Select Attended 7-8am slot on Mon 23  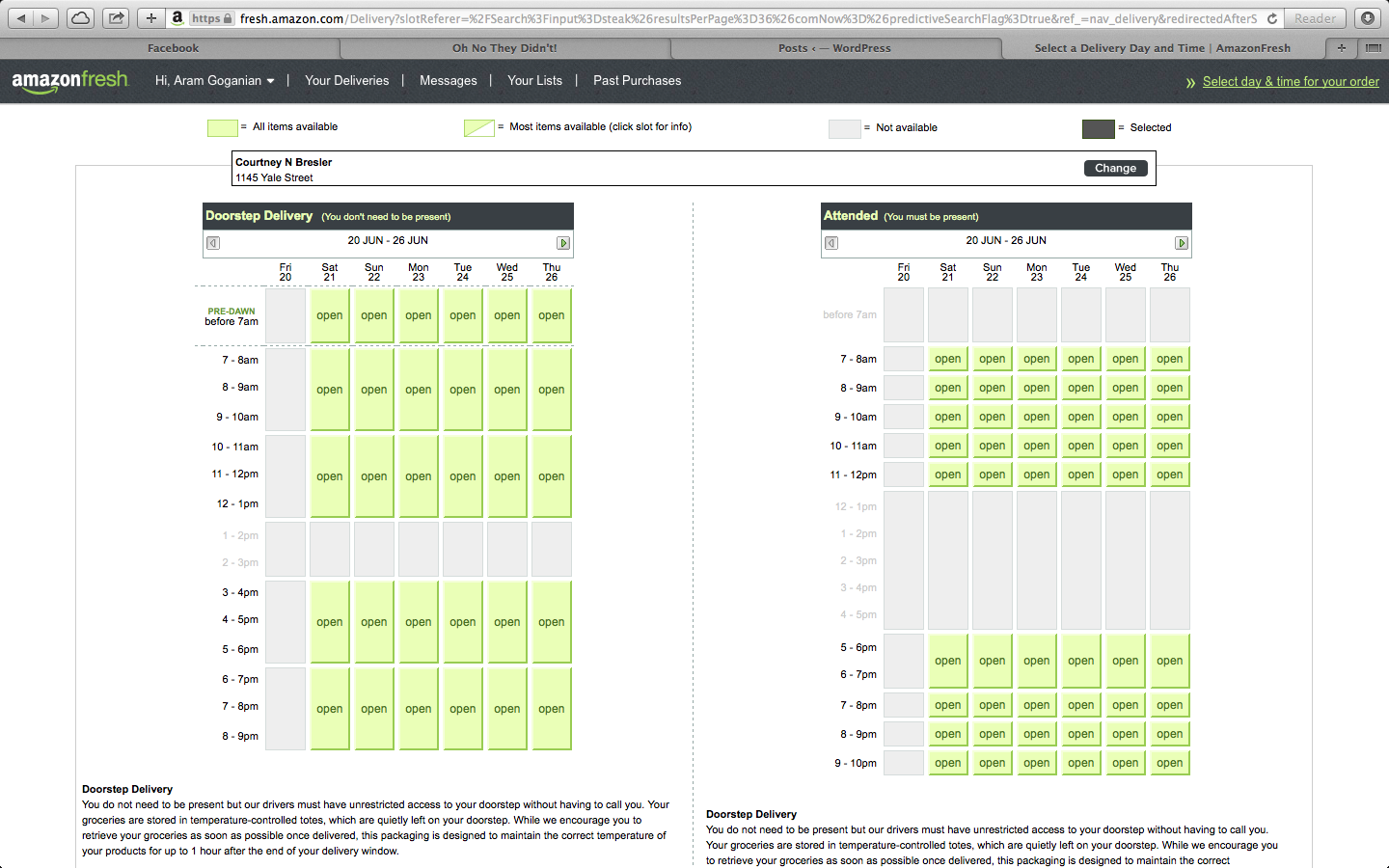pyautogui.click(x=1036, y=359)
